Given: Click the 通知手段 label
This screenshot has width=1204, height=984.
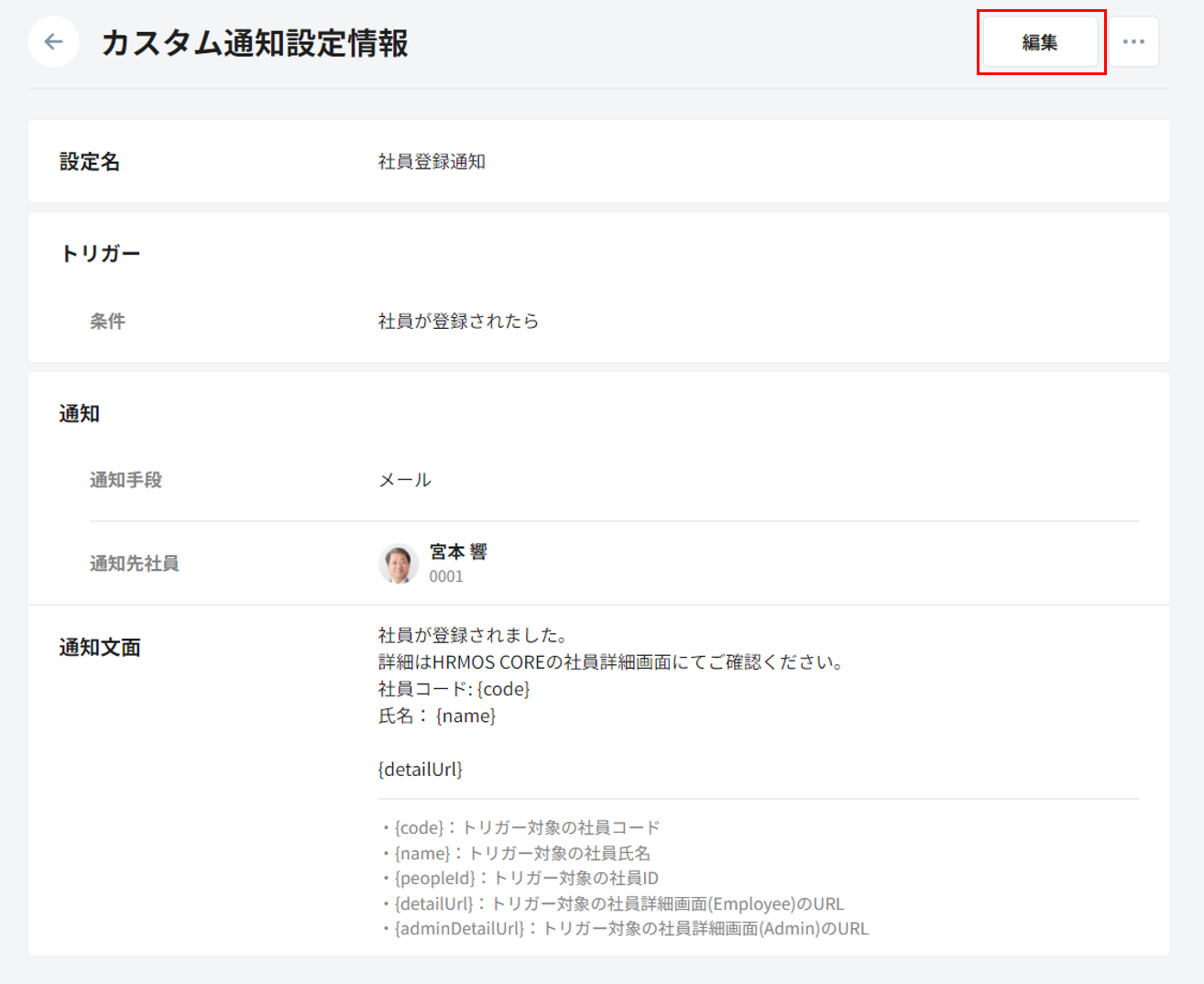Looking at the screenshot, I should click(126, 480).
